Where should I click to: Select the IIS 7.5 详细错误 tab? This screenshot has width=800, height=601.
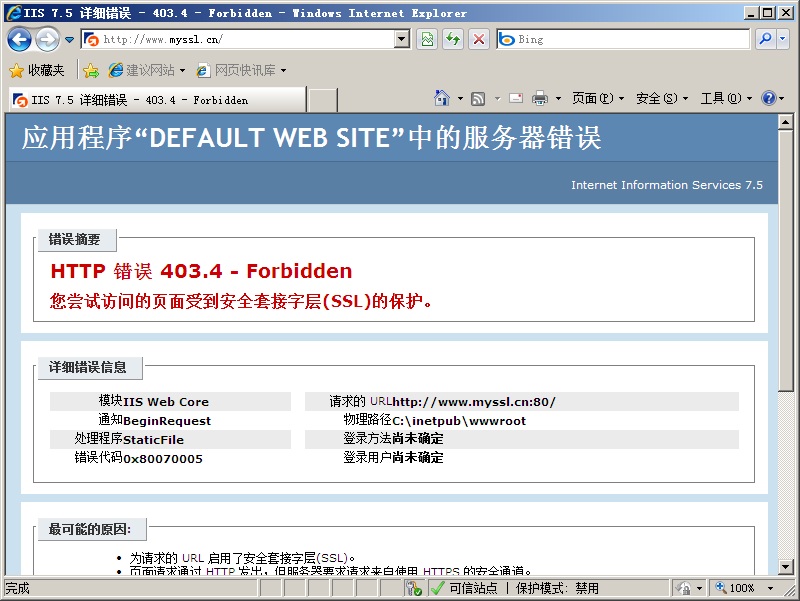[x=158, y=100]
